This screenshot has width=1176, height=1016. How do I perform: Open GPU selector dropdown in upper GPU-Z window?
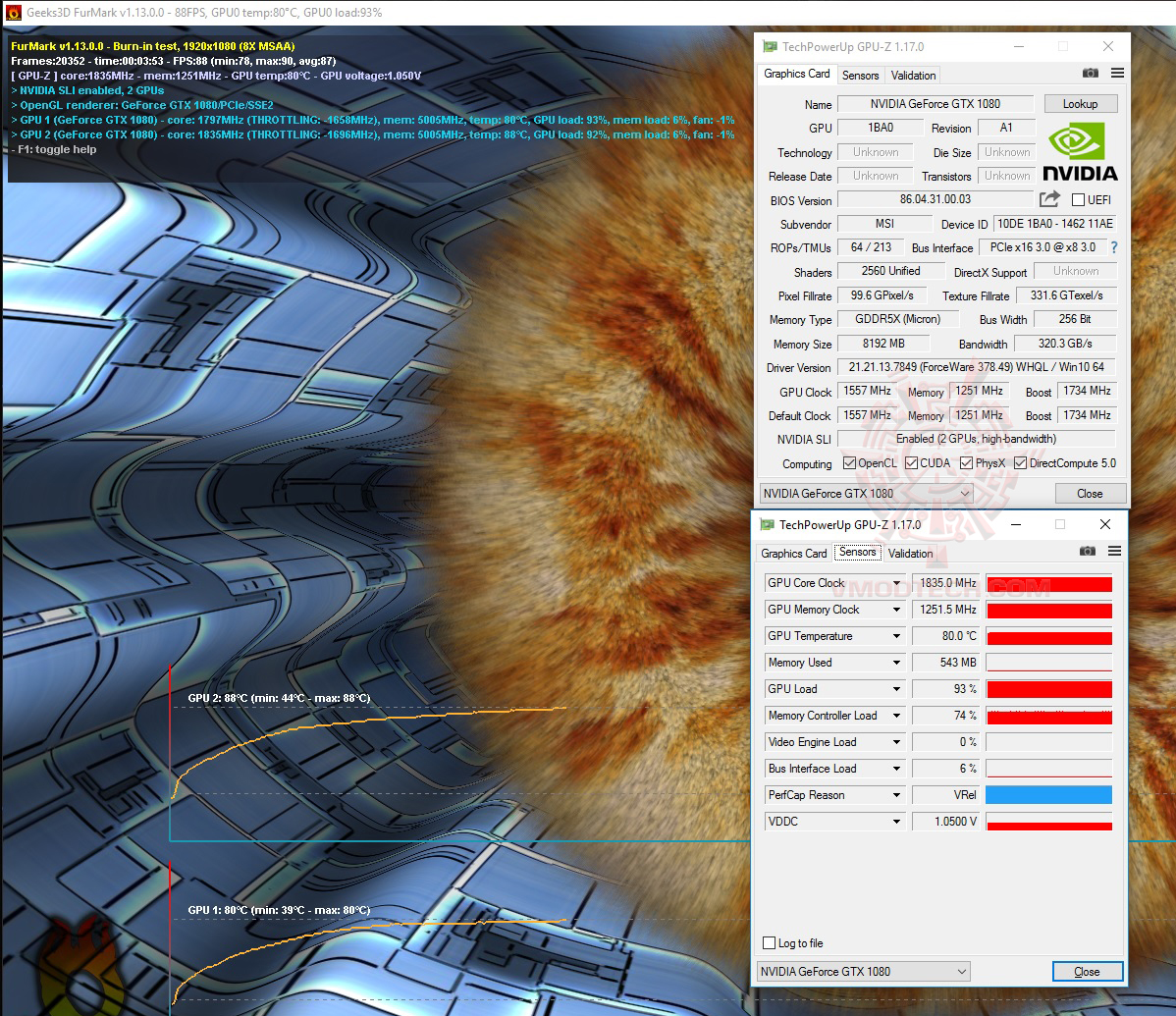(x=866, y=494)
